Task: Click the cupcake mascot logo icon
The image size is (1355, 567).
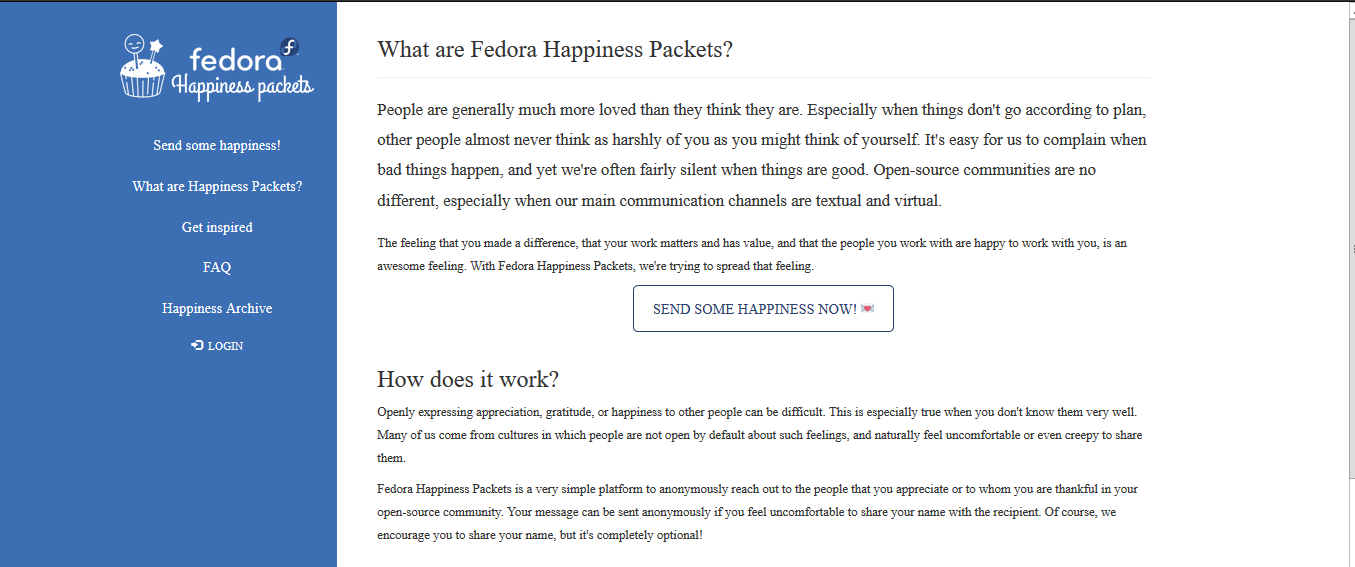Action: pyautogui.click(x=143, y=67)
